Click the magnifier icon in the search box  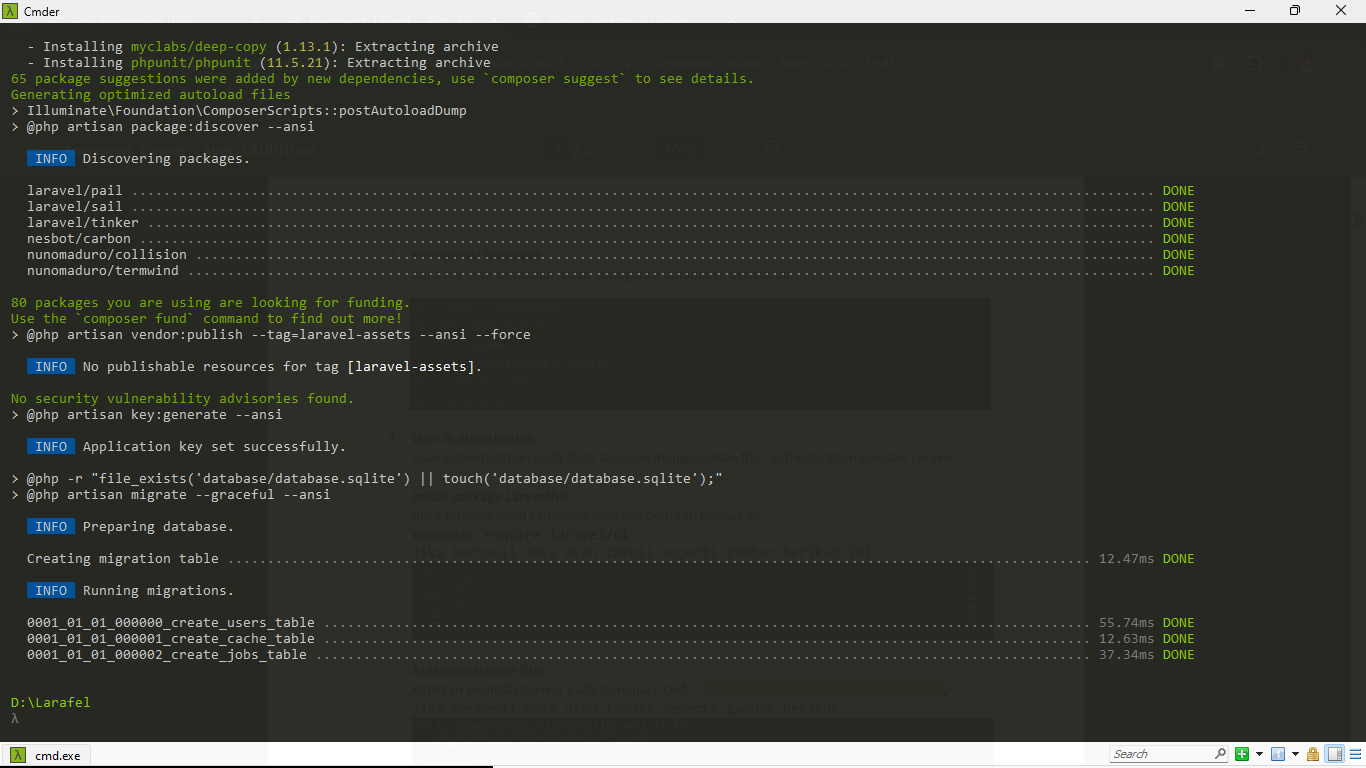1220,754
